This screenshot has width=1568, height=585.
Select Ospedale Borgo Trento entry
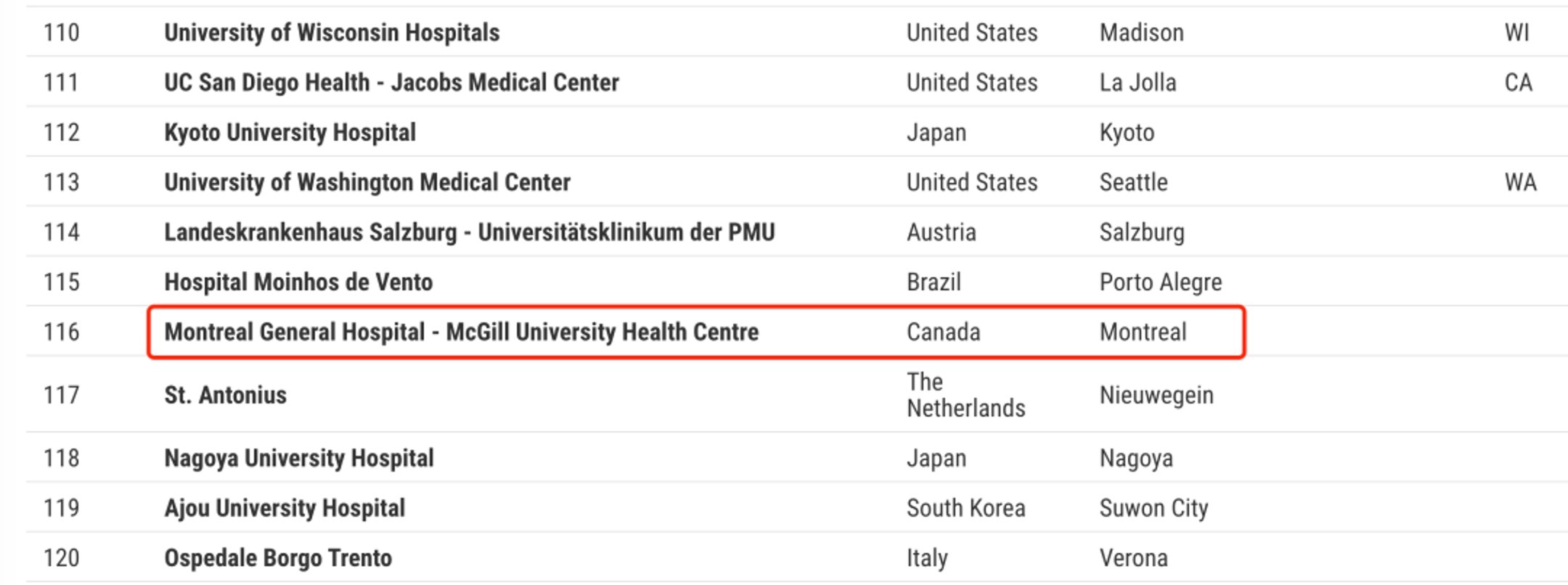tap(278, 558)
